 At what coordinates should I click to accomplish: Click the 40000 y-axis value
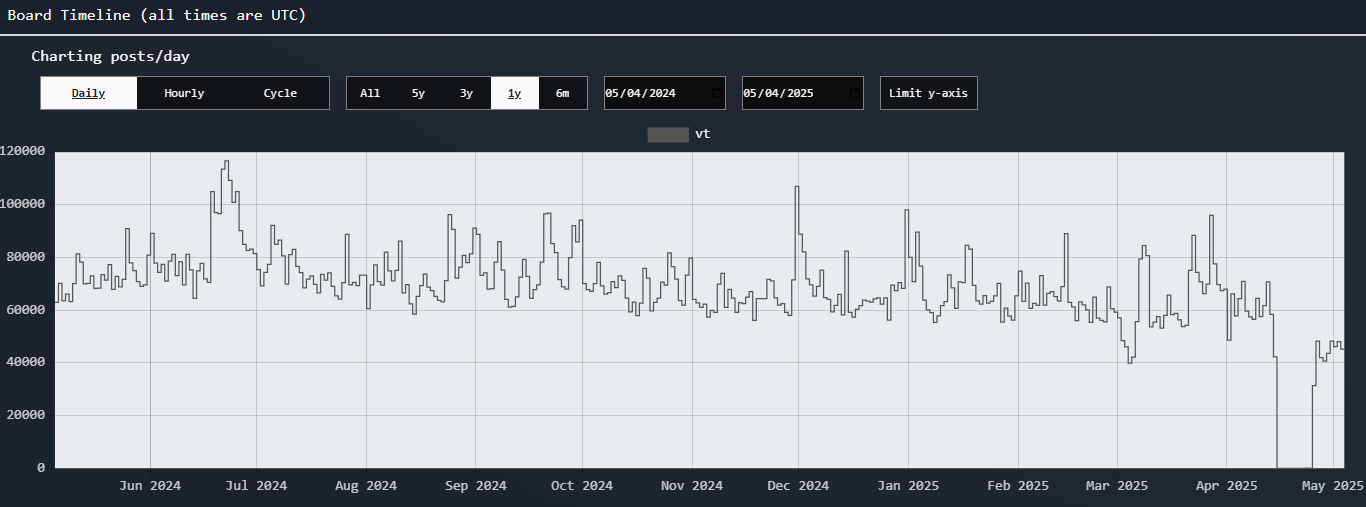tap(26, 362)
